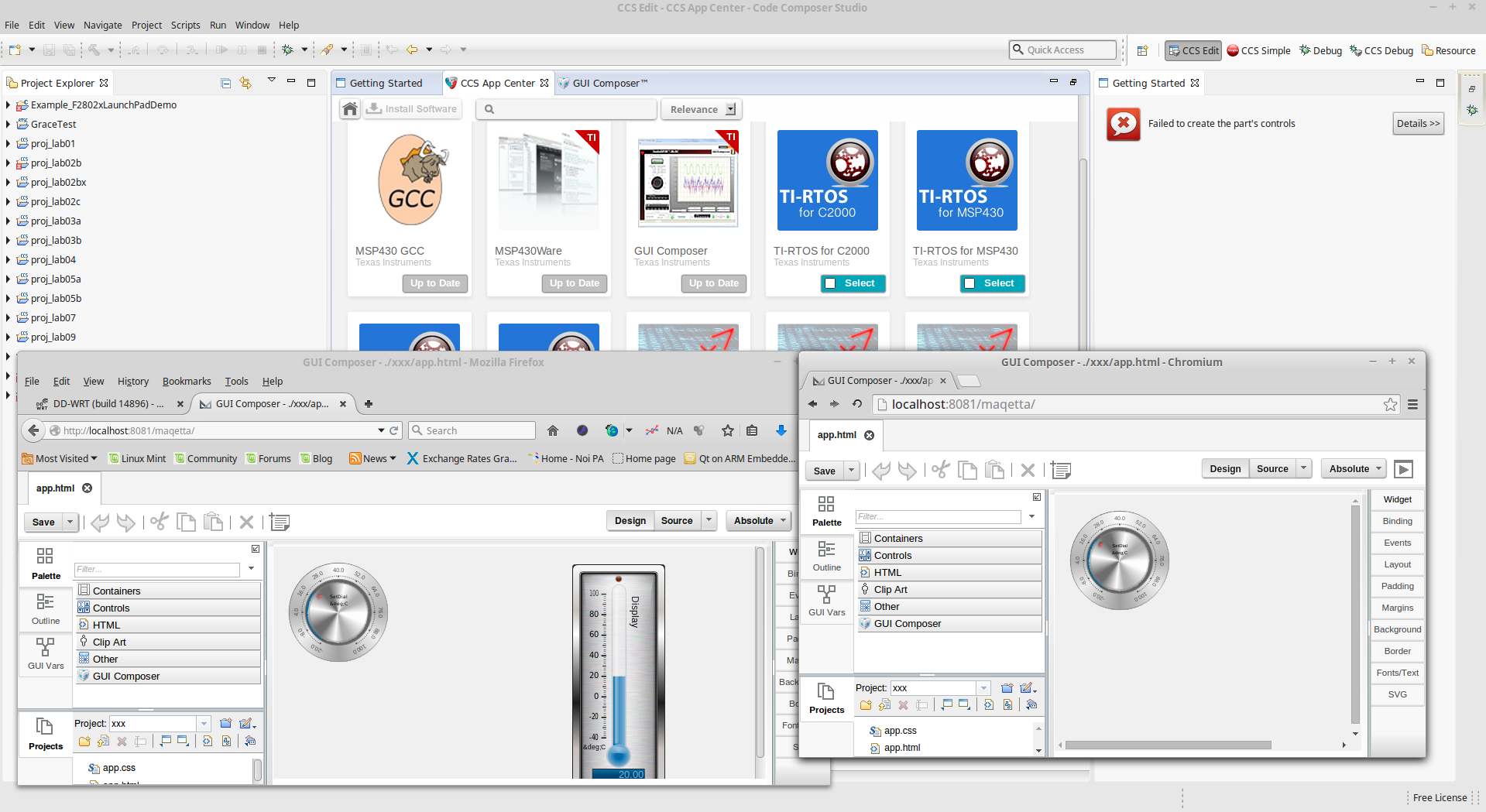Image resolution: width=1486 pixels, height=812 pixels.
Task: Open the Relevance sort dropdown in App Center
Action: [x=702, y=109]
